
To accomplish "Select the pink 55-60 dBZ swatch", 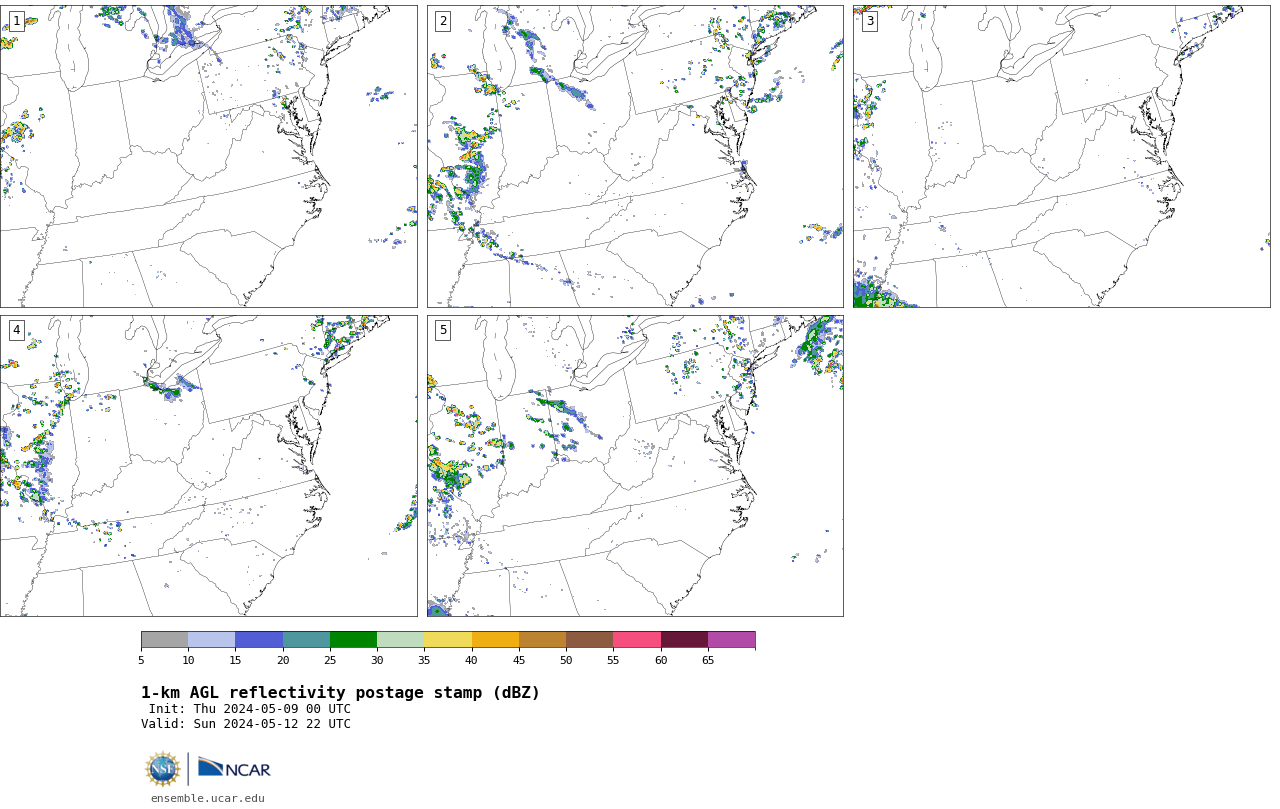I will pos(637,640).
